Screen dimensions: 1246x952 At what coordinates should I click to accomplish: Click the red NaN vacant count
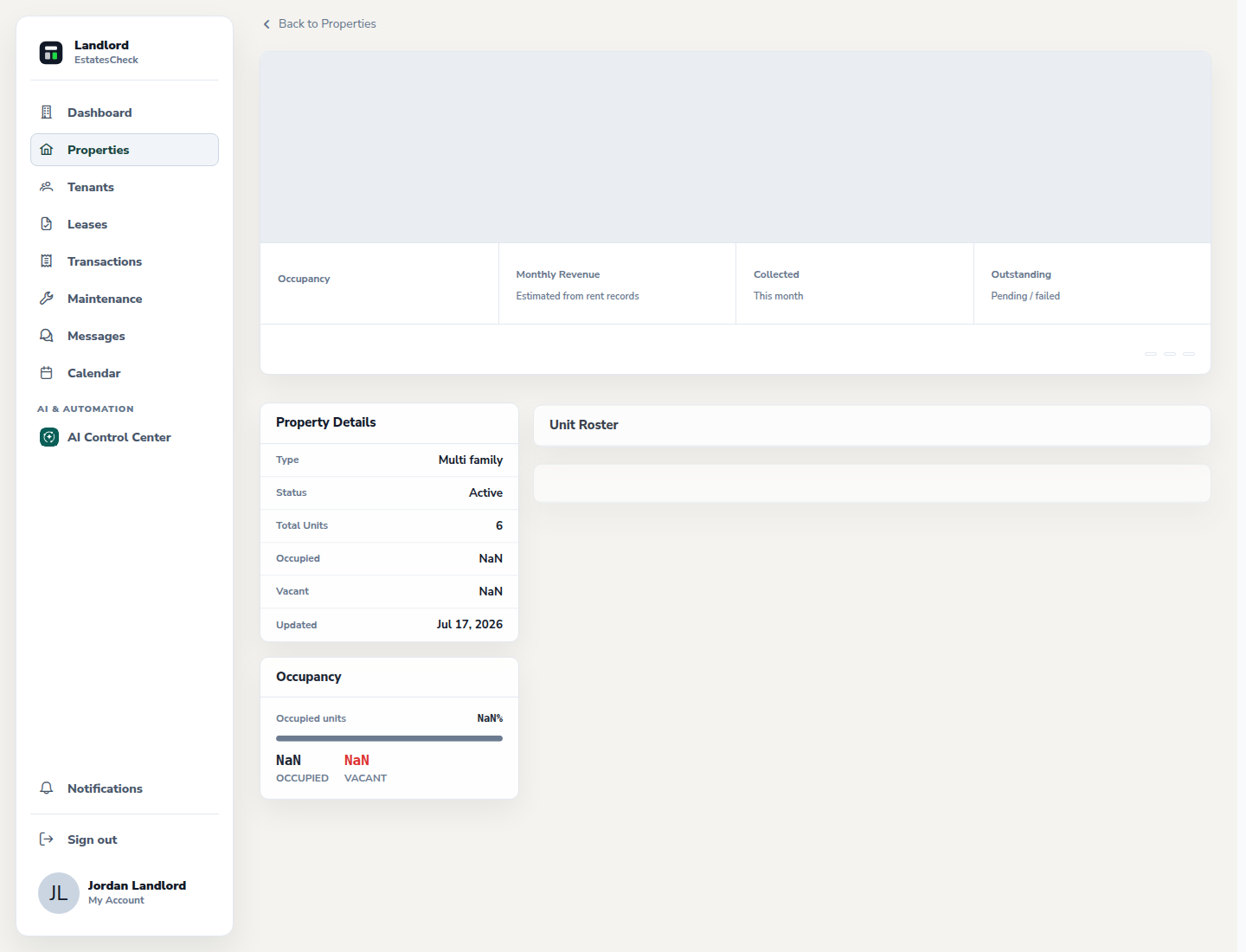point(356,760)
